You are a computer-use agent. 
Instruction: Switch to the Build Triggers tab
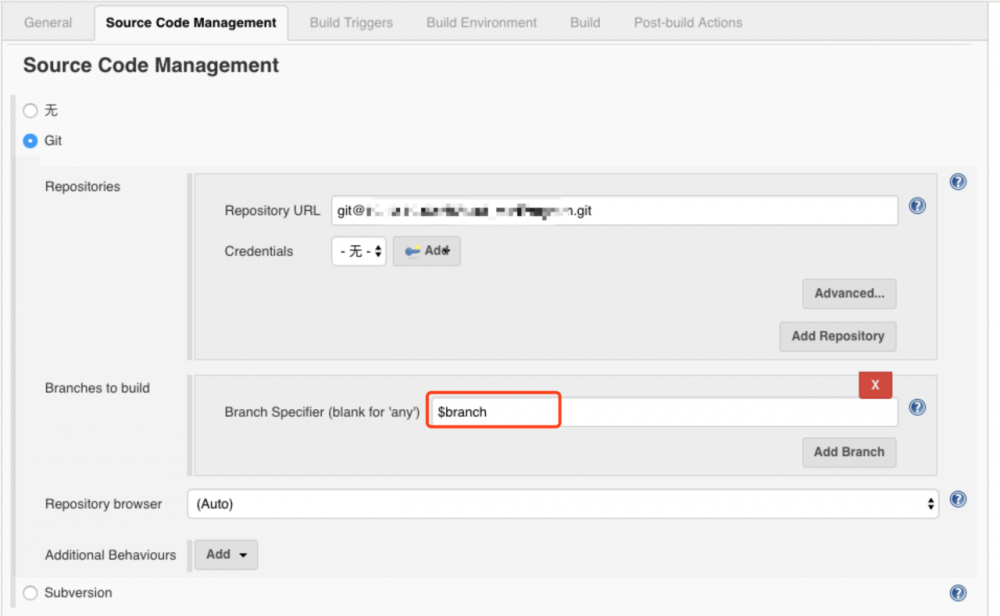pos(351,23)
